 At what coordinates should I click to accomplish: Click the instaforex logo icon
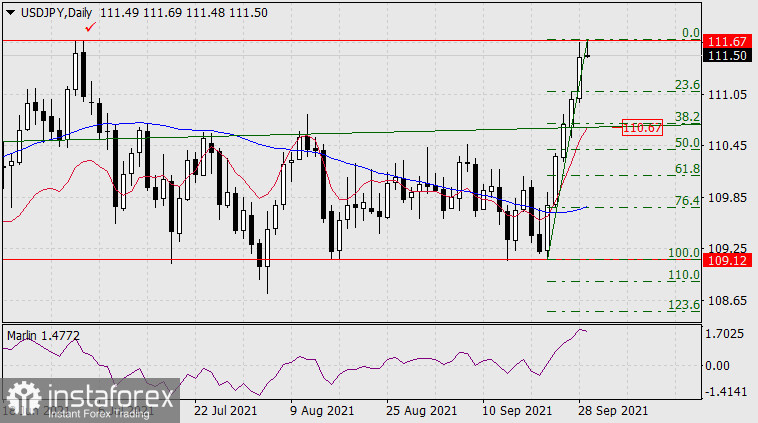(24, 397)
